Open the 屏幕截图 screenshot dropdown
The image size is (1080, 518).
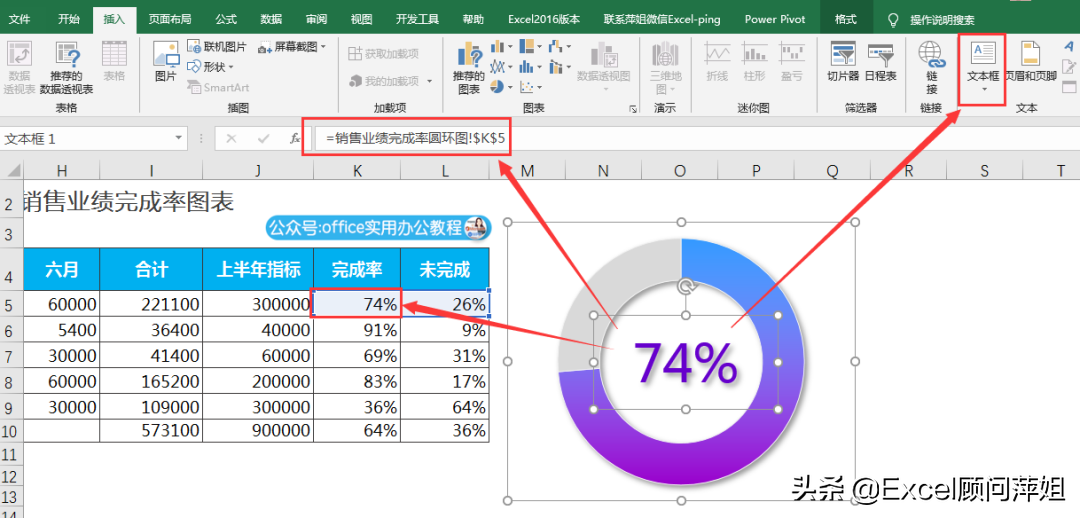pyautogui.click(x=293, y=47)
